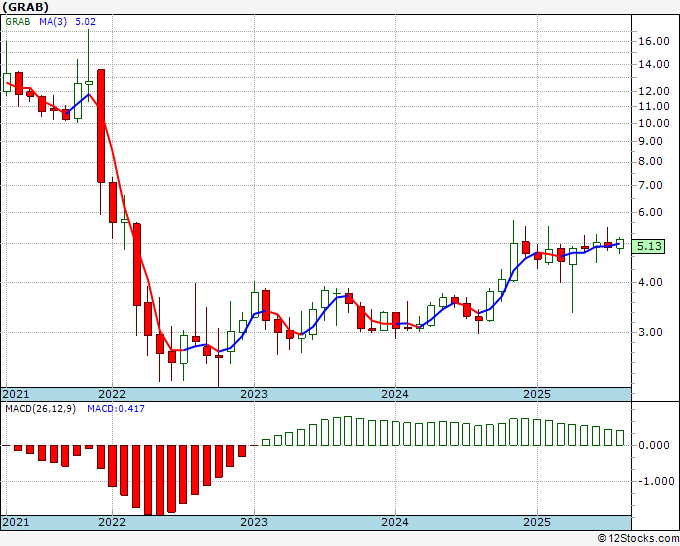Click the MACD:0.417 value label
The image size is (680, 546).
[x=116, y=409]
